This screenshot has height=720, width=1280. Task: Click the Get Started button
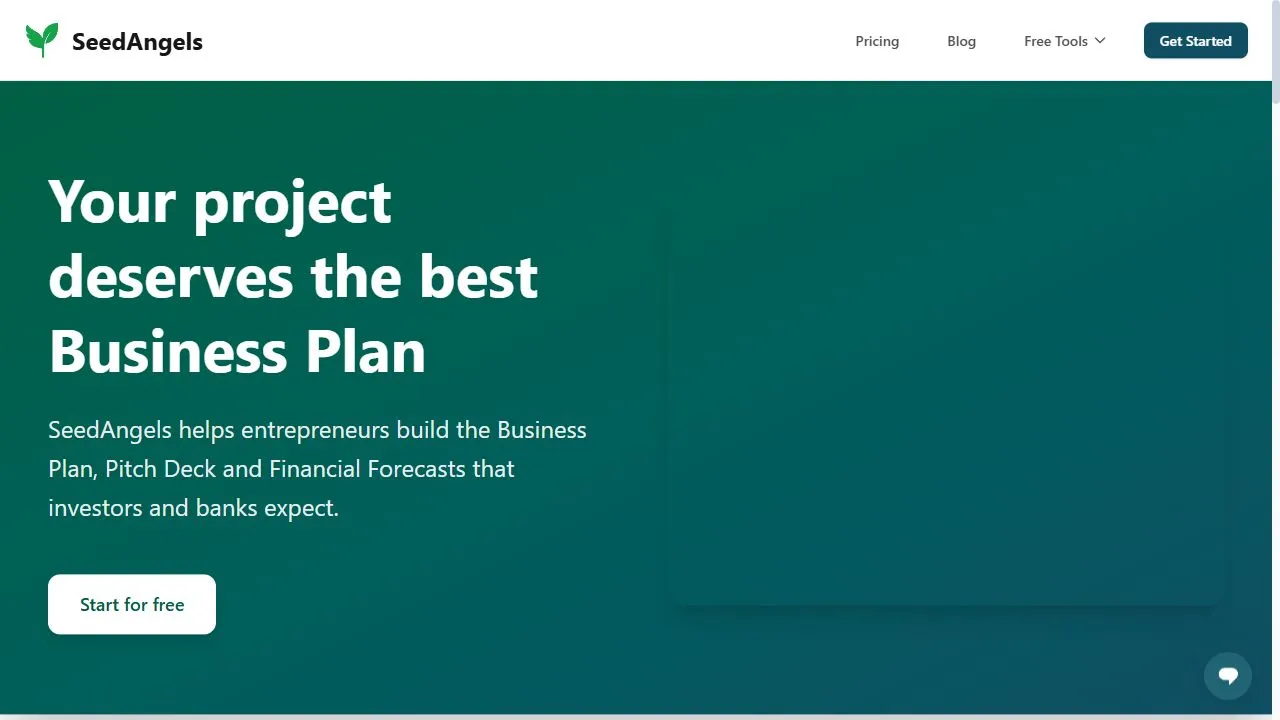click(x=1195, y=41)
